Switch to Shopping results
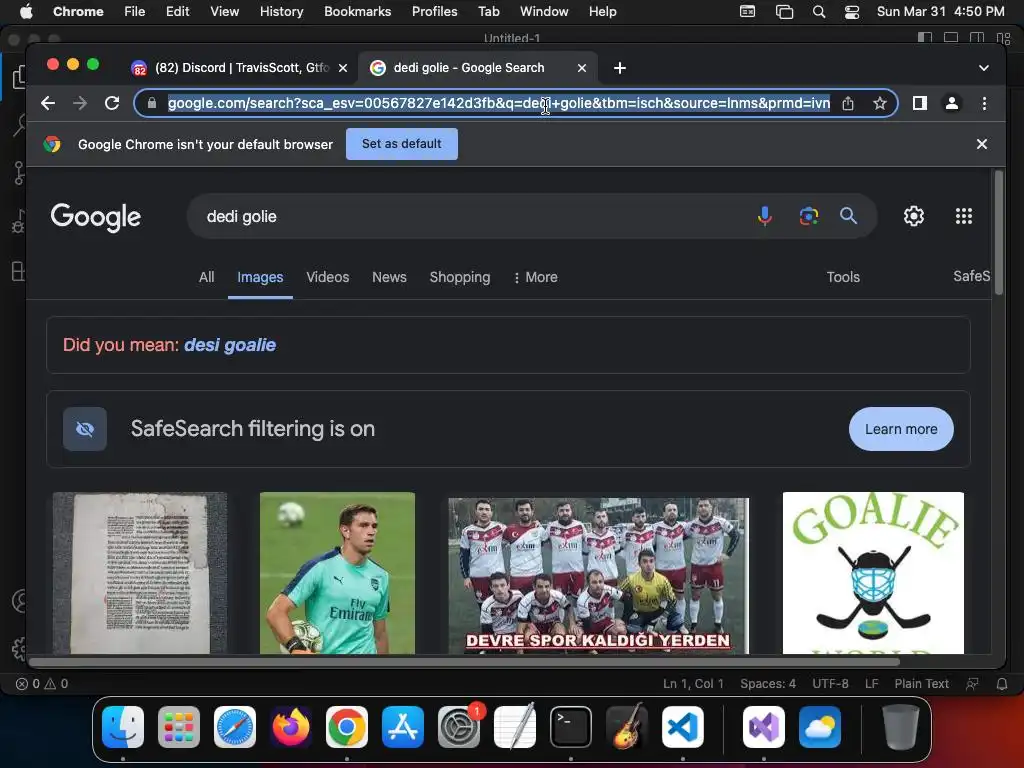1024x768 pixels. 460,277
